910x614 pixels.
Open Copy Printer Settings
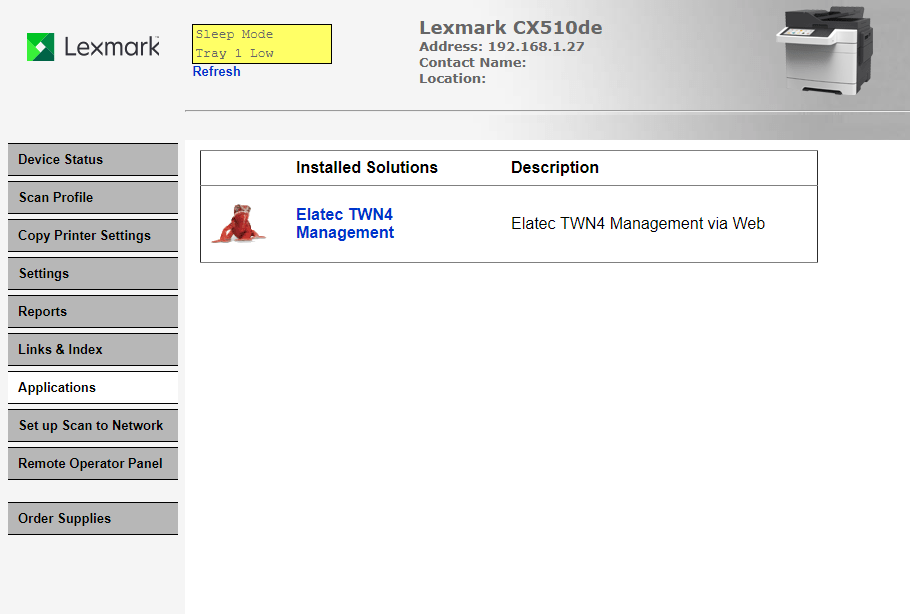coord(93,236)
